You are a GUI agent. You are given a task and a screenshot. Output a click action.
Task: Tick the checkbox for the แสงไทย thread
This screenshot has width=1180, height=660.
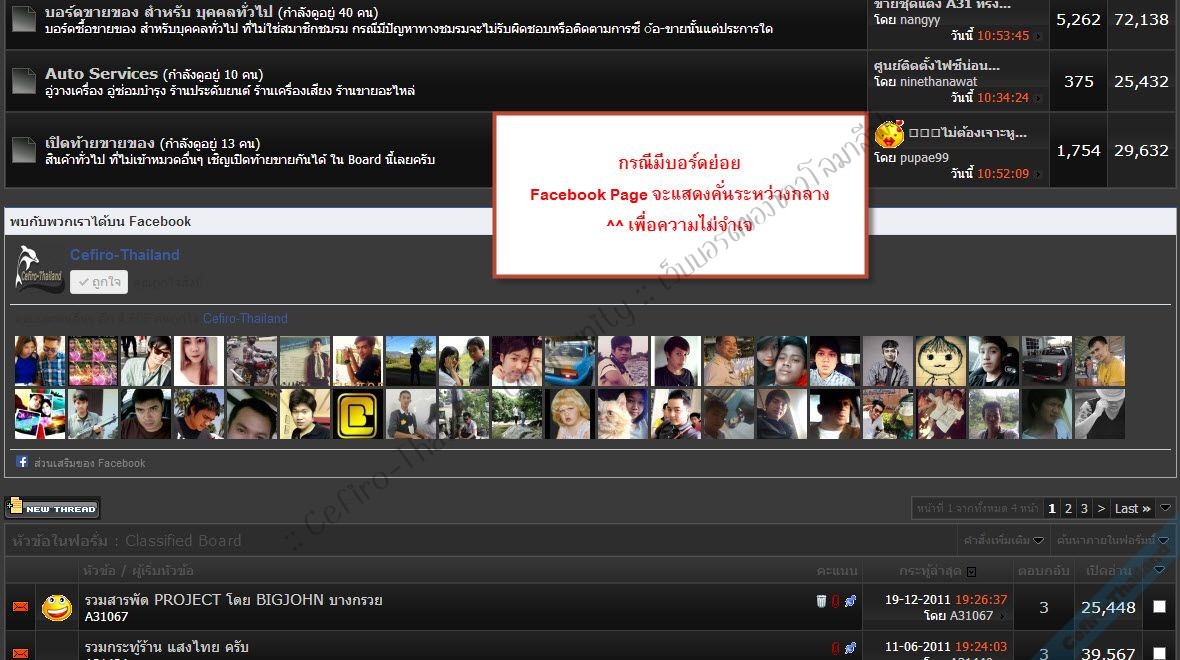click(1159, 653)
